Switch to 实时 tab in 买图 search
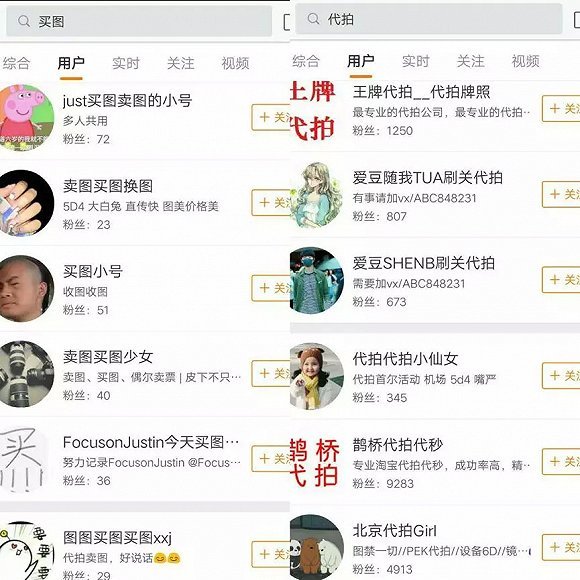The image size is (580, 580). coord(126,63)
